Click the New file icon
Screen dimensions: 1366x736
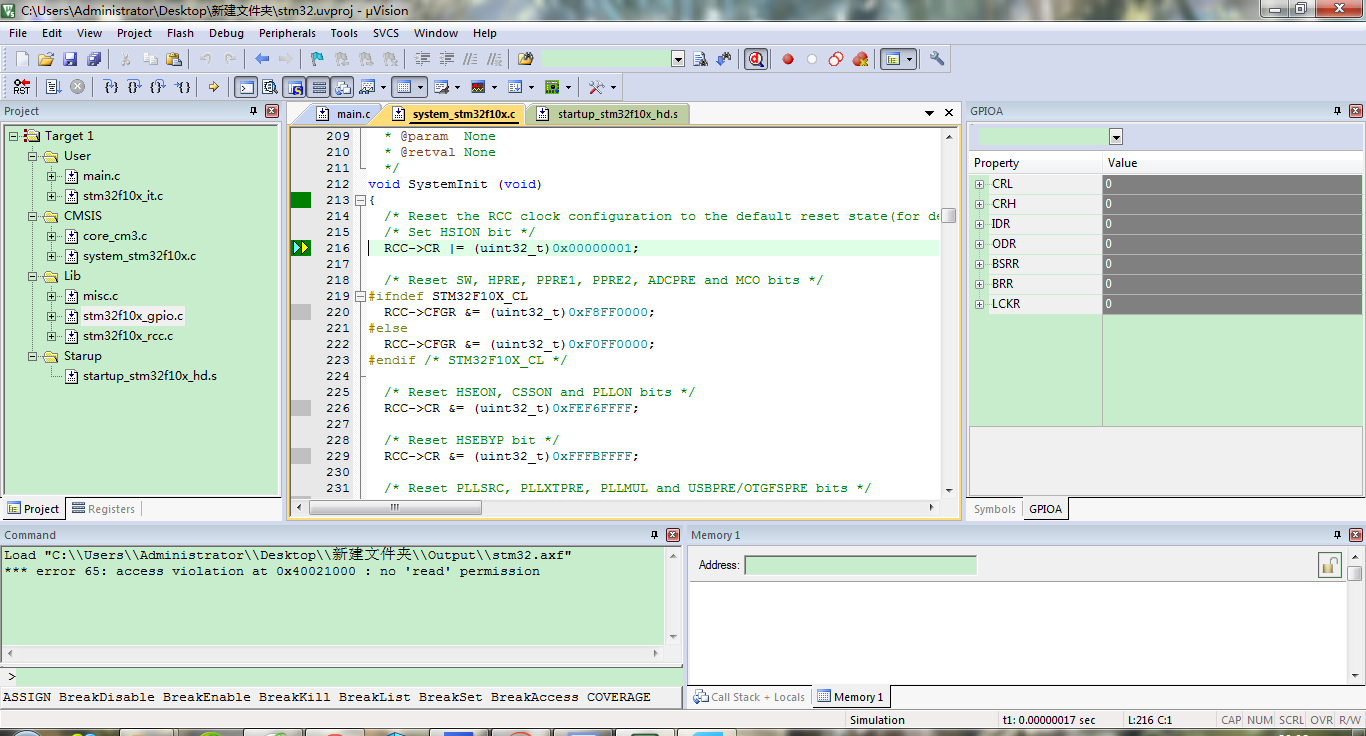tap(22, 59)
